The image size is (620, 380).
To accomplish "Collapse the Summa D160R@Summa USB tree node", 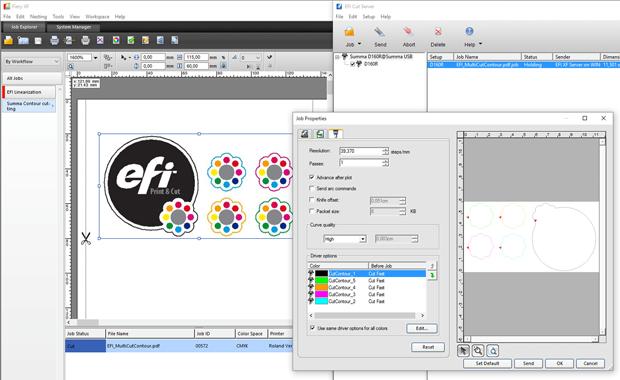I will pos(337,57).
